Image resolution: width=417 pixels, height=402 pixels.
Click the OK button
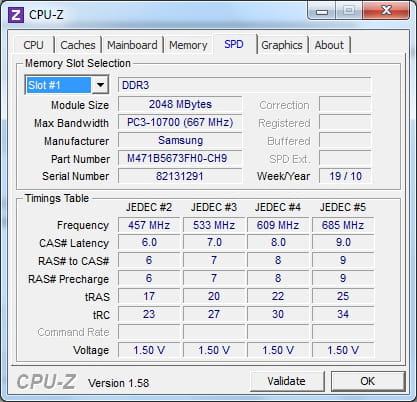[368, 381]
